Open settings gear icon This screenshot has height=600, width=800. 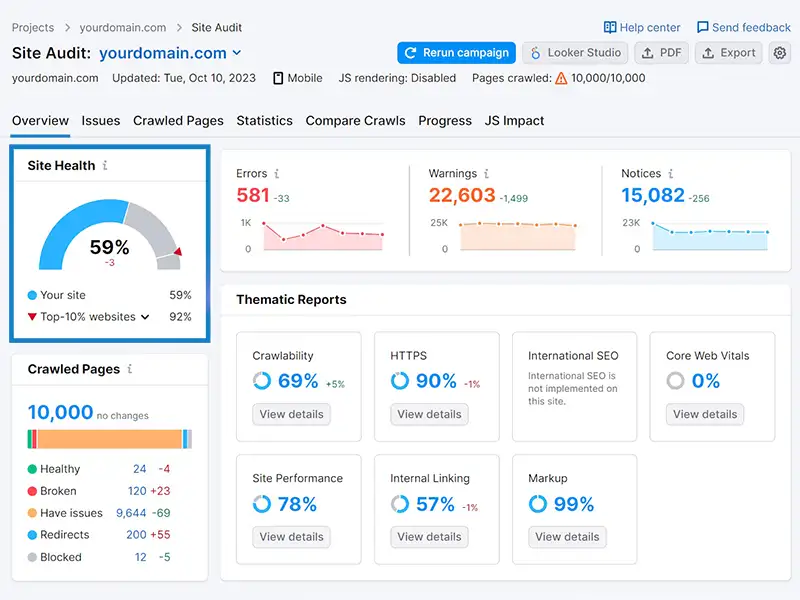pyautogui.click(x=779, y=53)
